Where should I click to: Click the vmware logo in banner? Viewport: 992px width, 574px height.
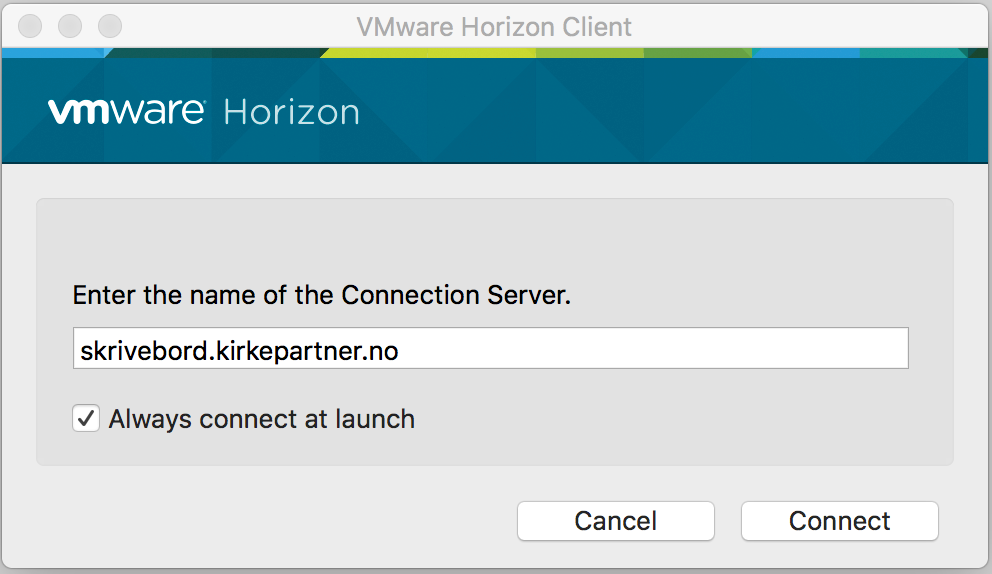[126, 111]
